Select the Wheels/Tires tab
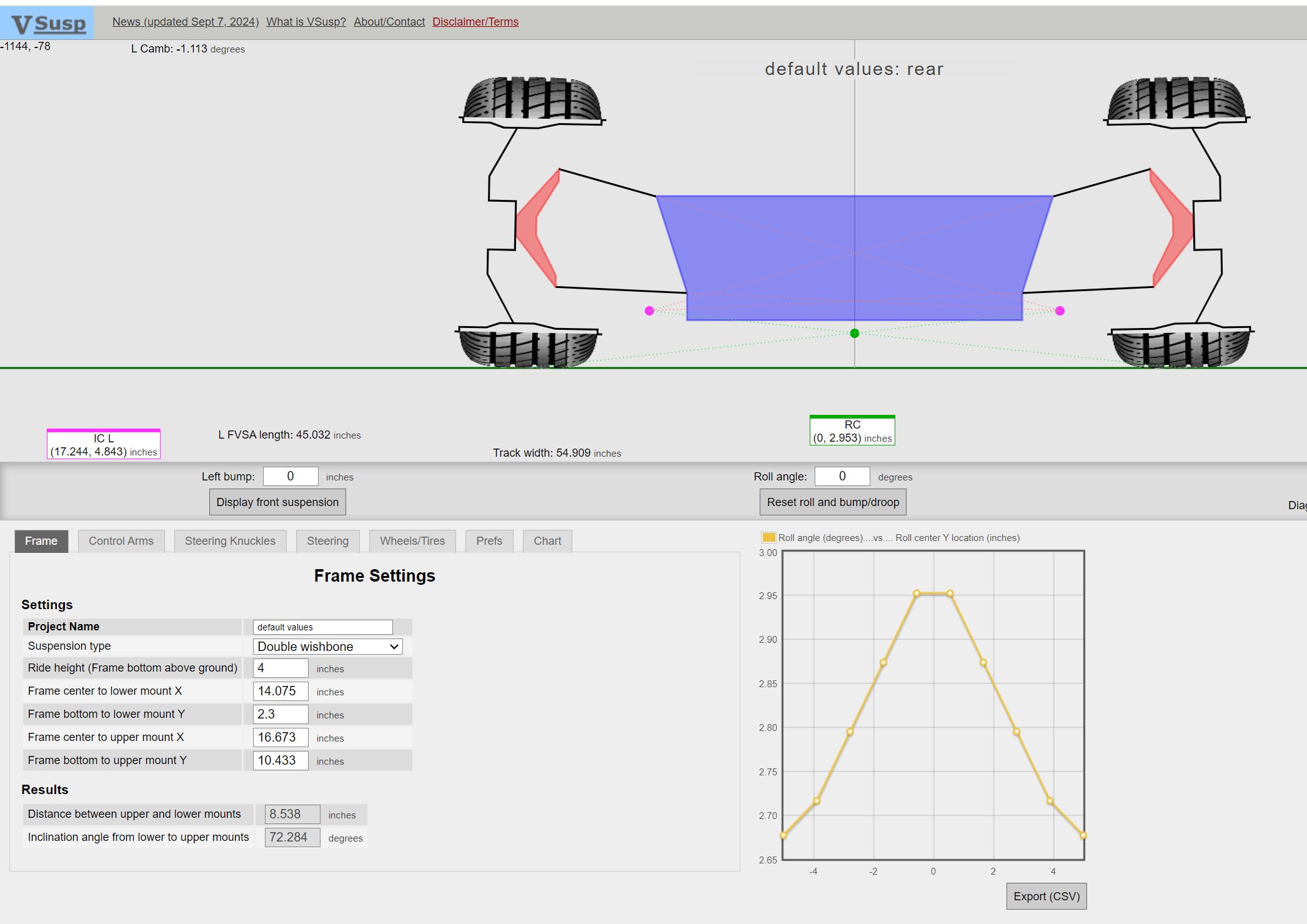Image resolution: width=1307 pixels, height=924 pixels. tap(412, 541)
